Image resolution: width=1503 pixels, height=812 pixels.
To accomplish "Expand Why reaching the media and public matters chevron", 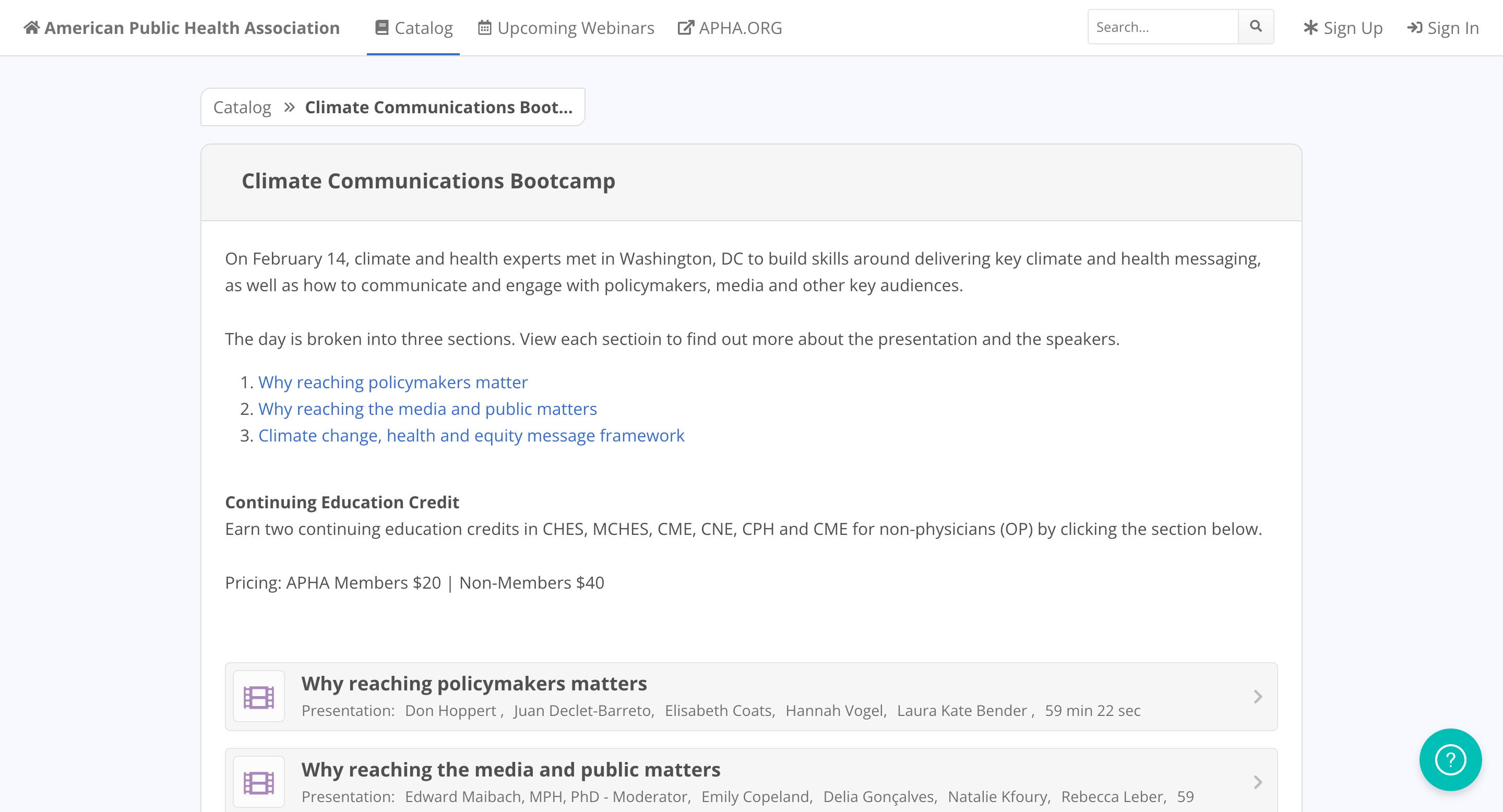I will (x=1258, y=782).
